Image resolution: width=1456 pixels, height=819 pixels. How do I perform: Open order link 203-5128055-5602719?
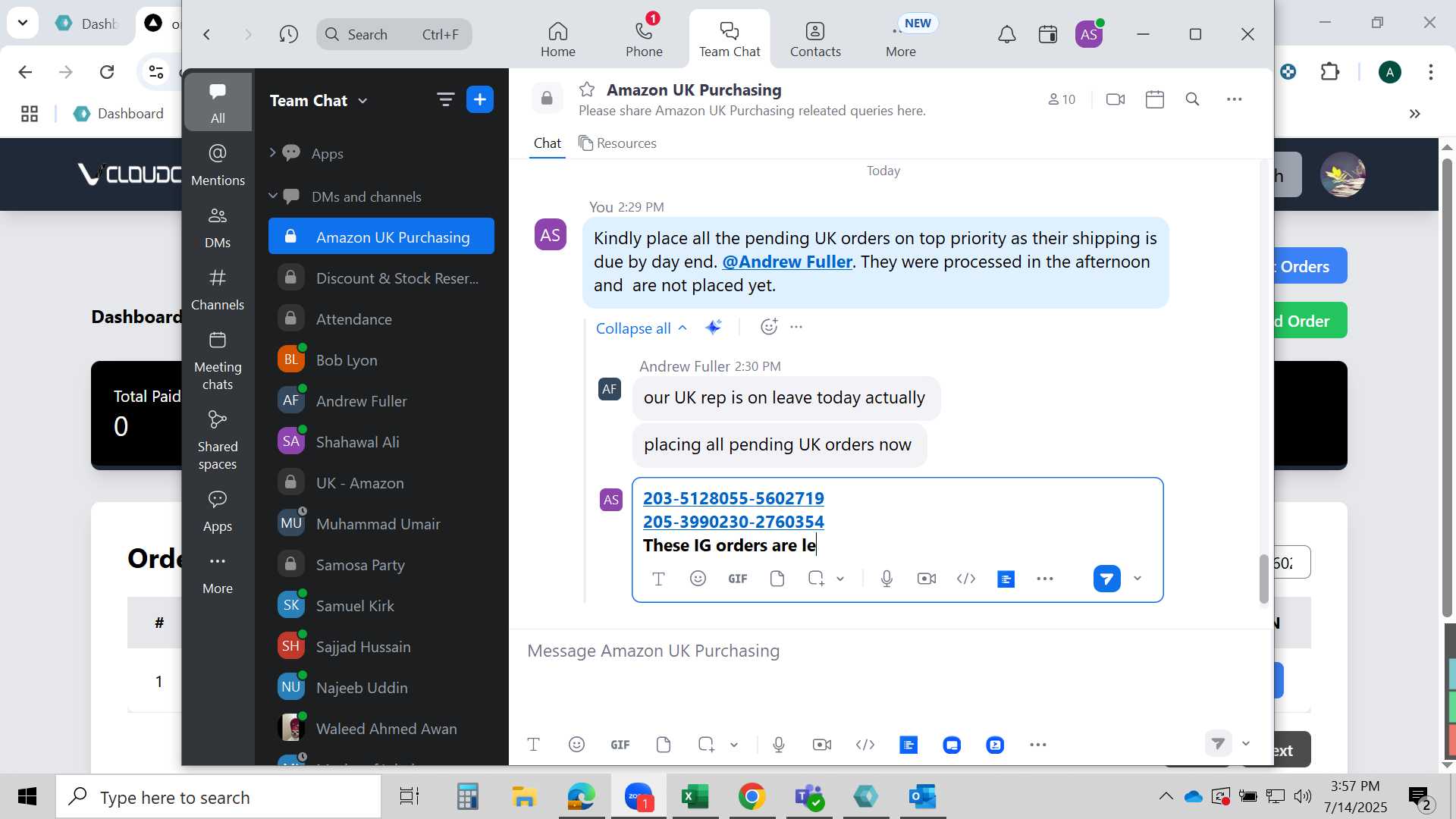733,498
